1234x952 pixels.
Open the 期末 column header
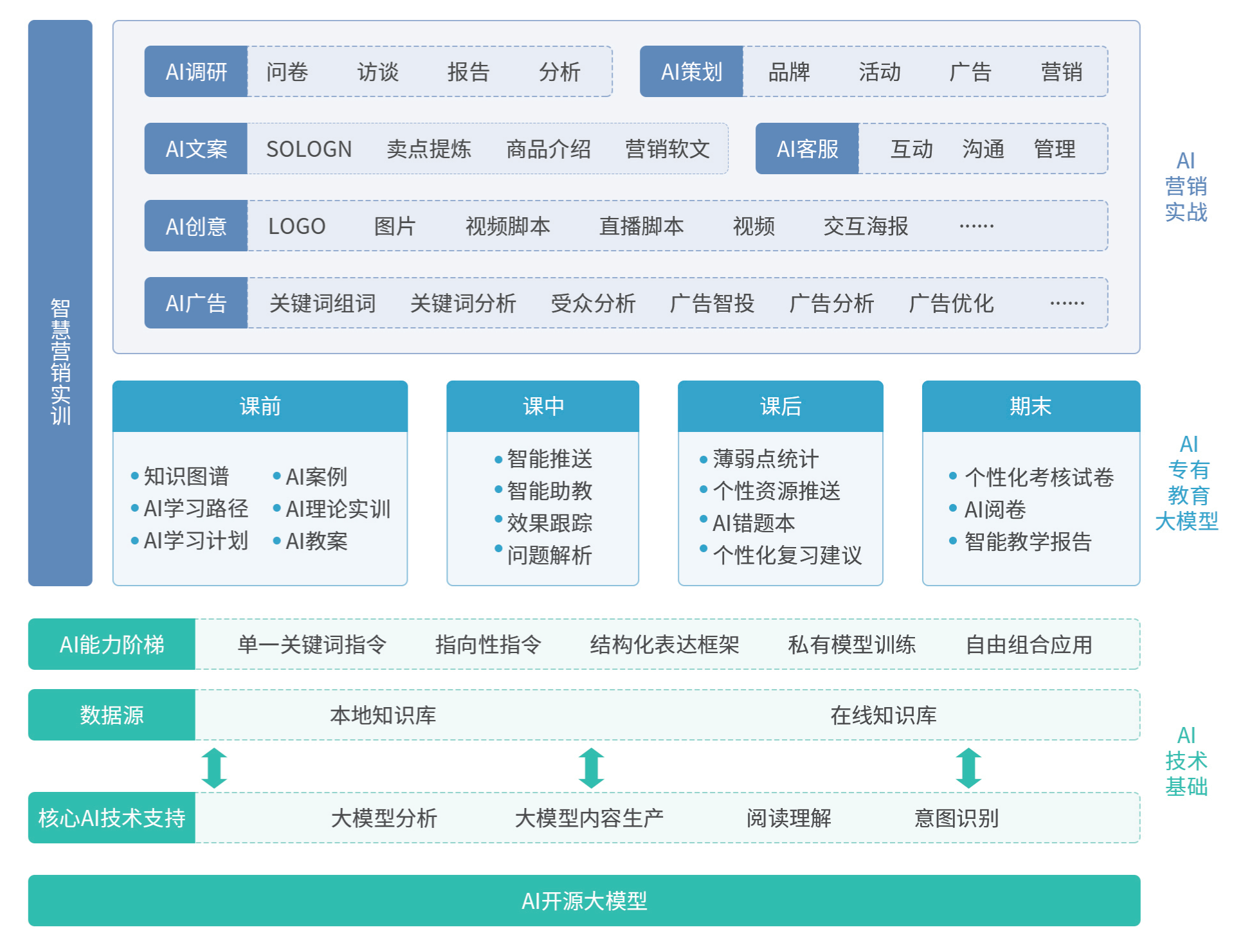point(1031,406)
